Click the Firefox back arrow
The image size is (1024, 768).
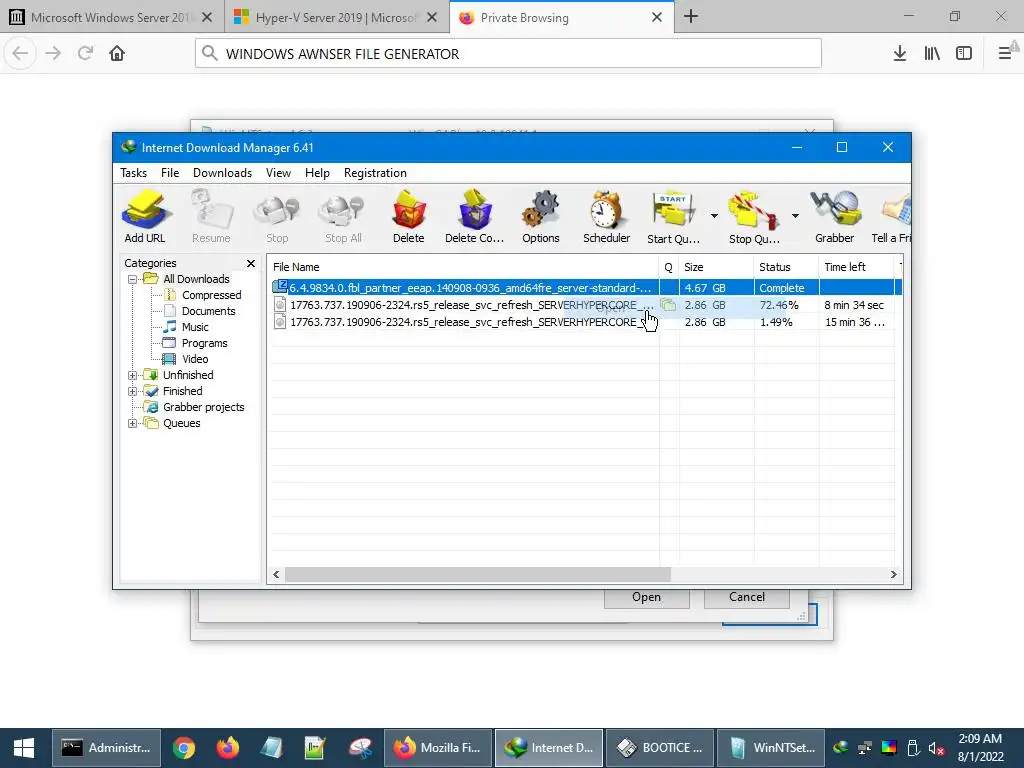coord(20,53)
